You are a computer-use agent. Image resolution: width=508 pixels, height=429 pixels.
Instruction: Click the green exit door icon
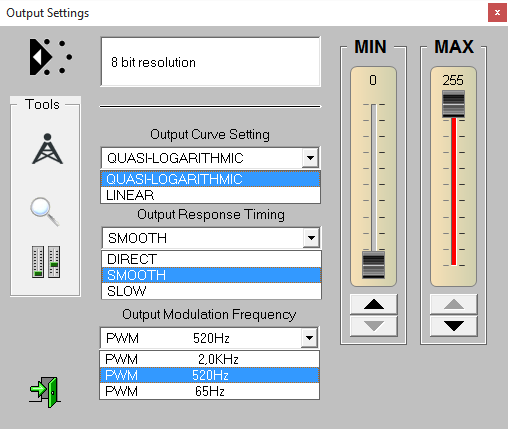tap(45, 392)
